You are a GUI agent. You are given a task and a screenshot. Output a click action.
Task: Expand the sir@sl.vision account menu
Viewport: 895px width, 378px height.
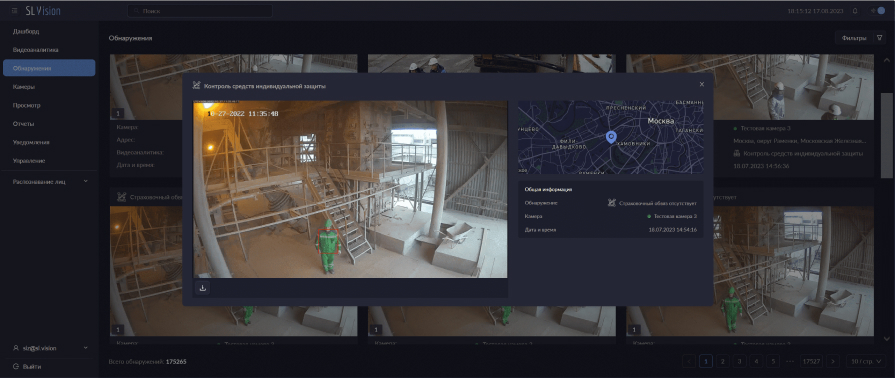[x=49, y=348]
